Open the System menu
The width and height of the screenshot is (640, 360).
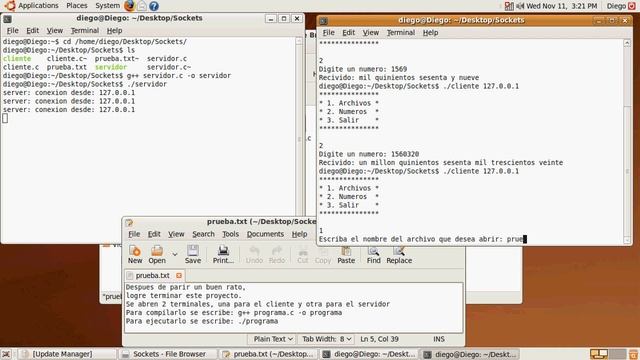tap(107, 6)
